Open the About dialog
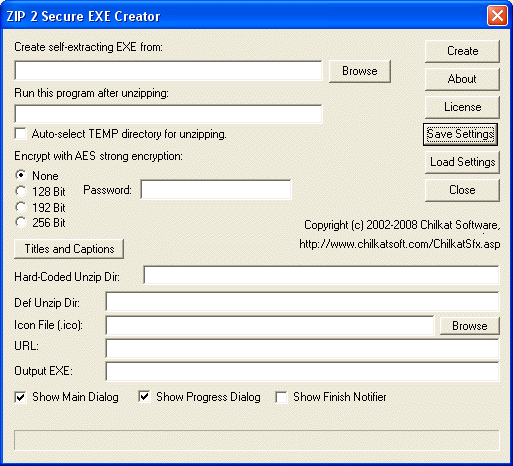Screen dimensions: 513x466 pos(462,79)
